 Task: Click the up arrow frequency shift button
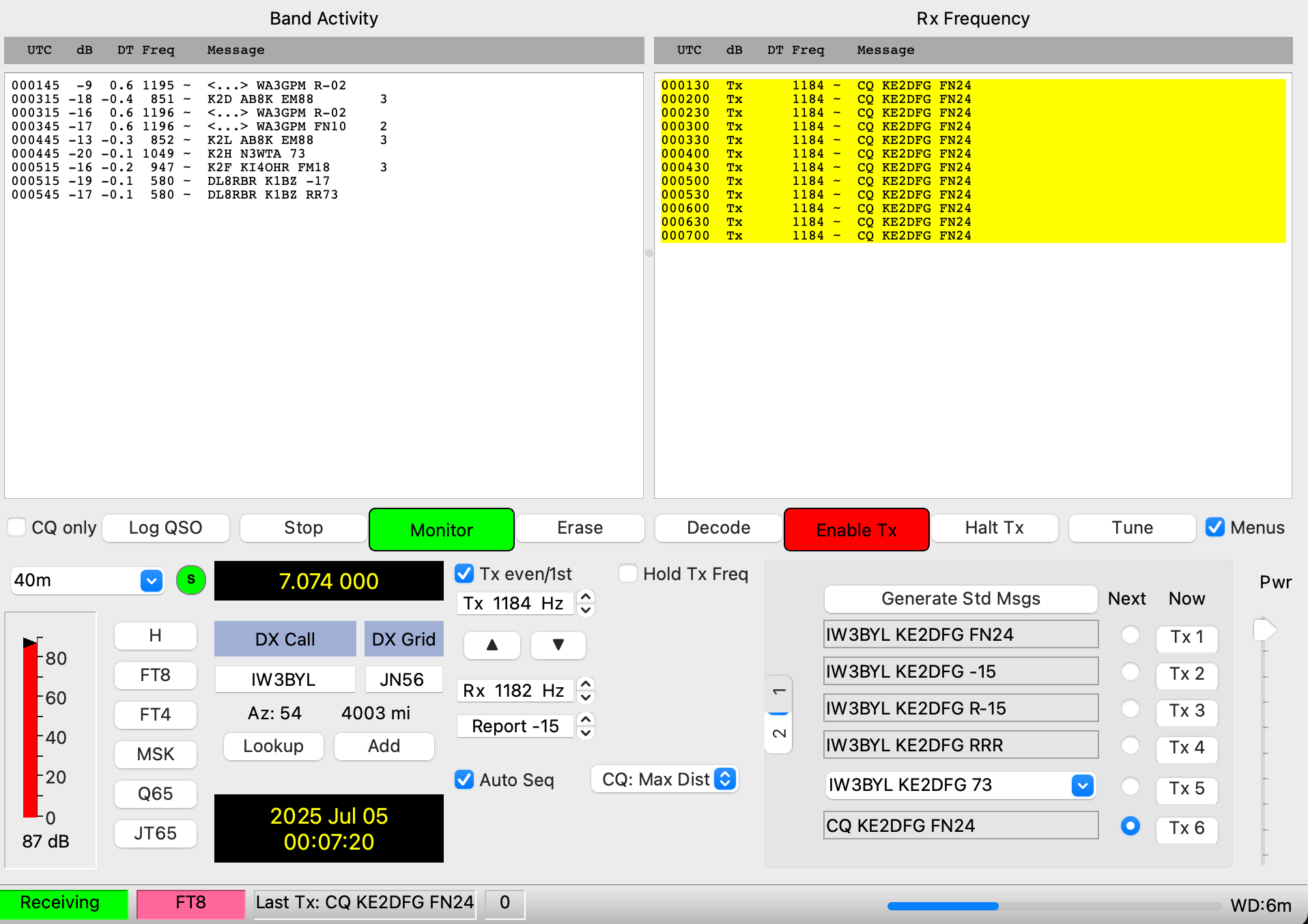[x=492, y=645]
